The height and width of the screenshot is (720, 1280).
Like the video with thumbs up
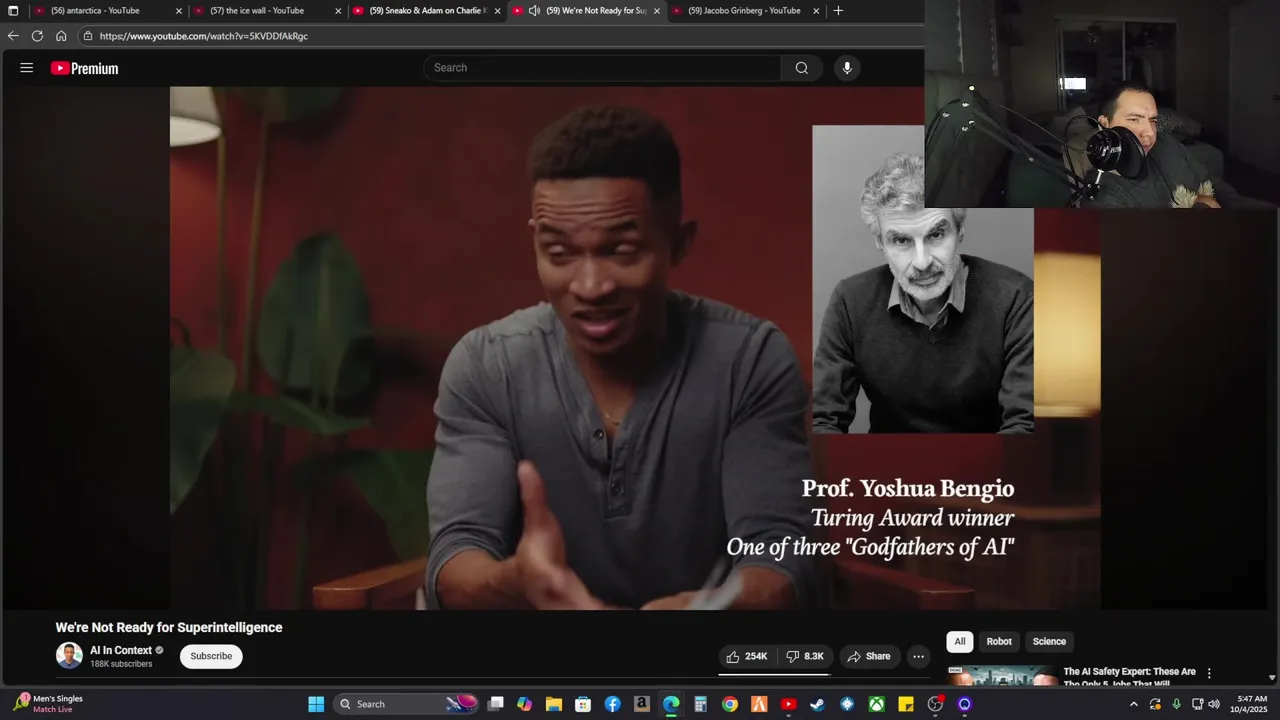click(747, 656)
